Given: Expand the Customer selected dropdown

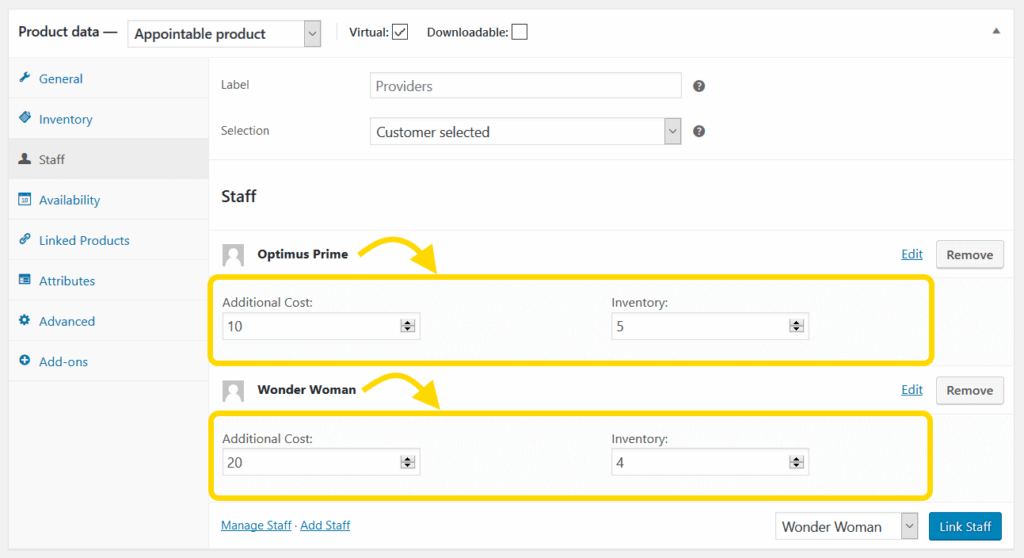Looking at the screenshot, I should point(525,132).
